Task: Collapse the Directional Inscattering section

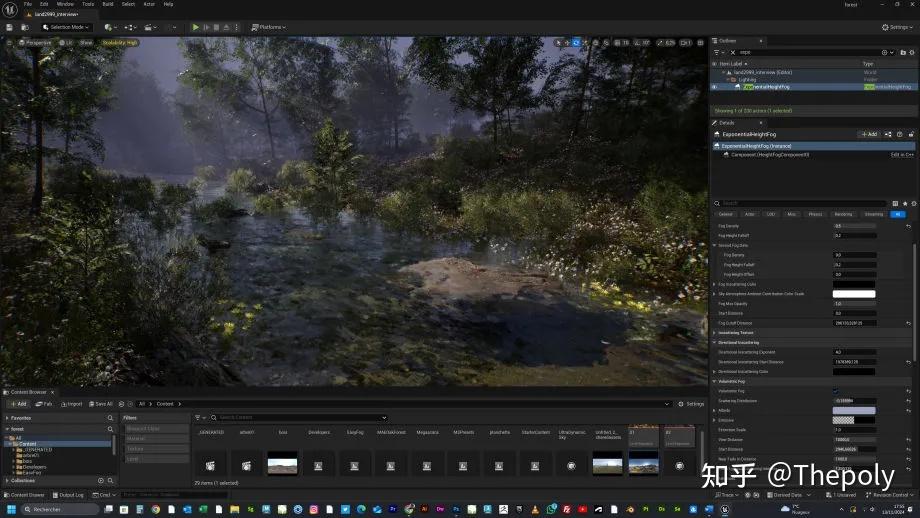Action: point(714,343)
